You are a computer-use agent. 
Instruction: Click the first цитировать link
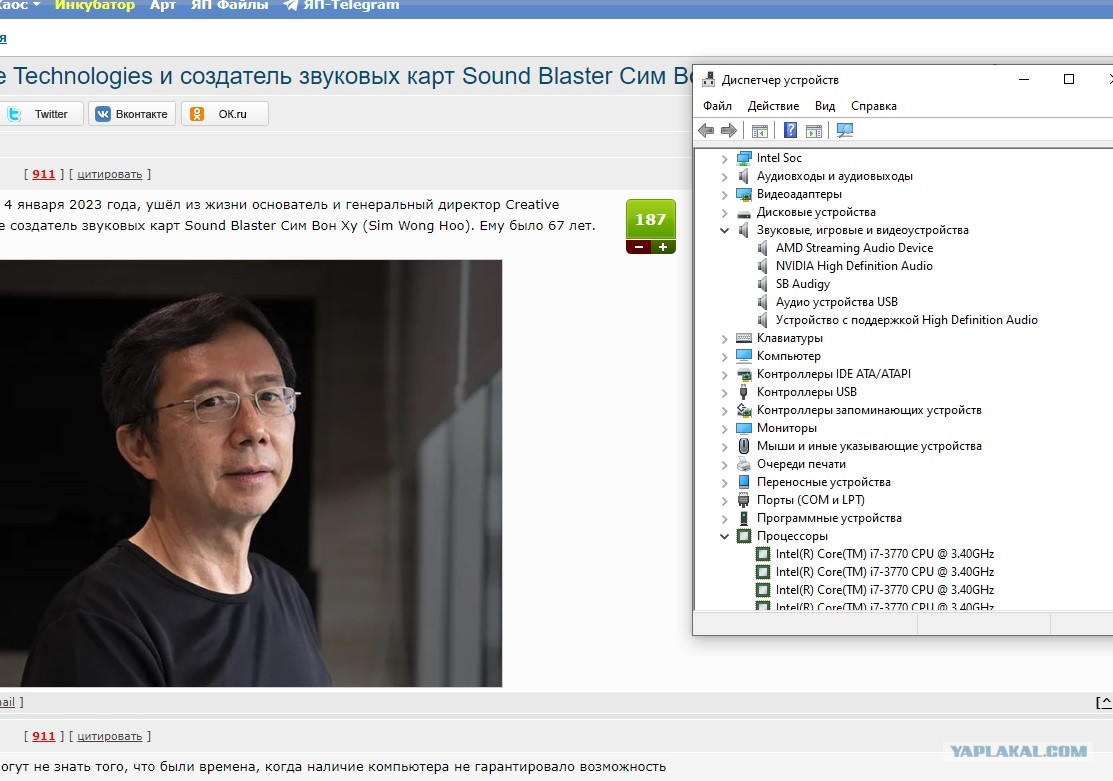point(109,174)
